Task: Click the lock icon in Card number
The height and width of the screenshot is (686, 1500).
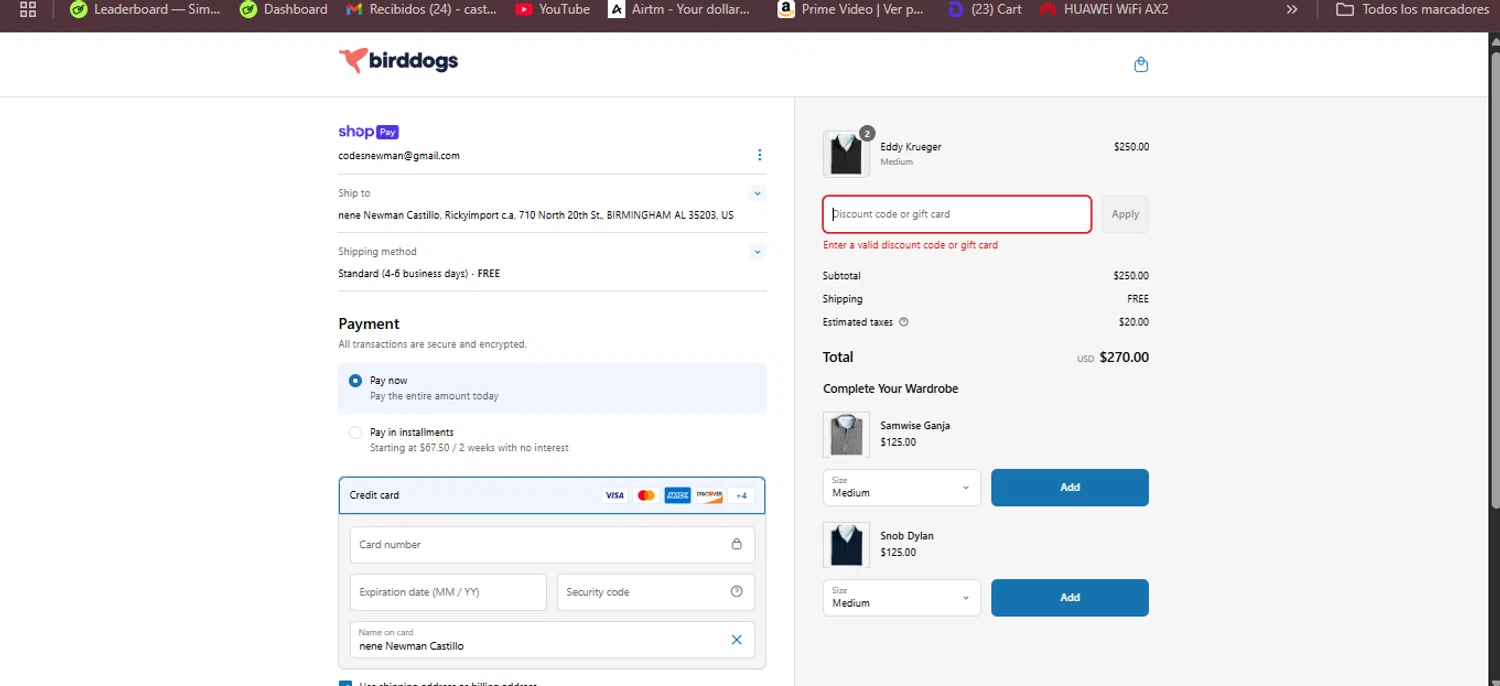Action: pyautogui.click(x=736, y=545)
